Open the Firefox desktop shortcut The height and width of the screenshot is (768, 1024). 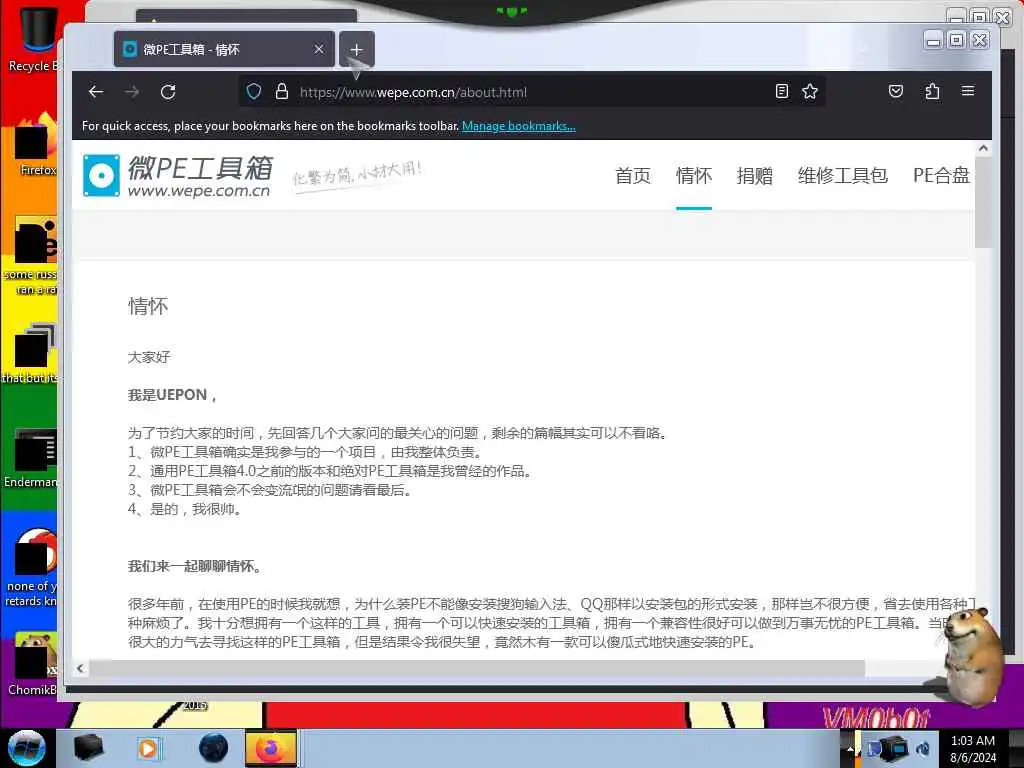36,145
